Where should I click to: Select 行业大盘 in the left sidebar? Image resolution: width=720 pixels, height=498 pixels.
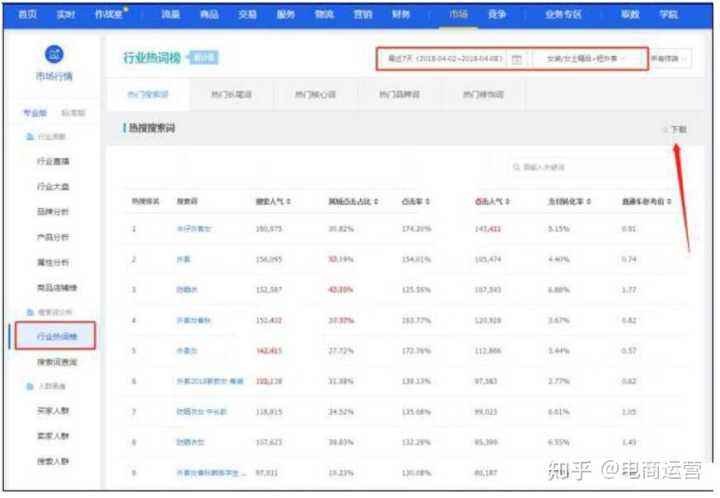click(53, 187)
